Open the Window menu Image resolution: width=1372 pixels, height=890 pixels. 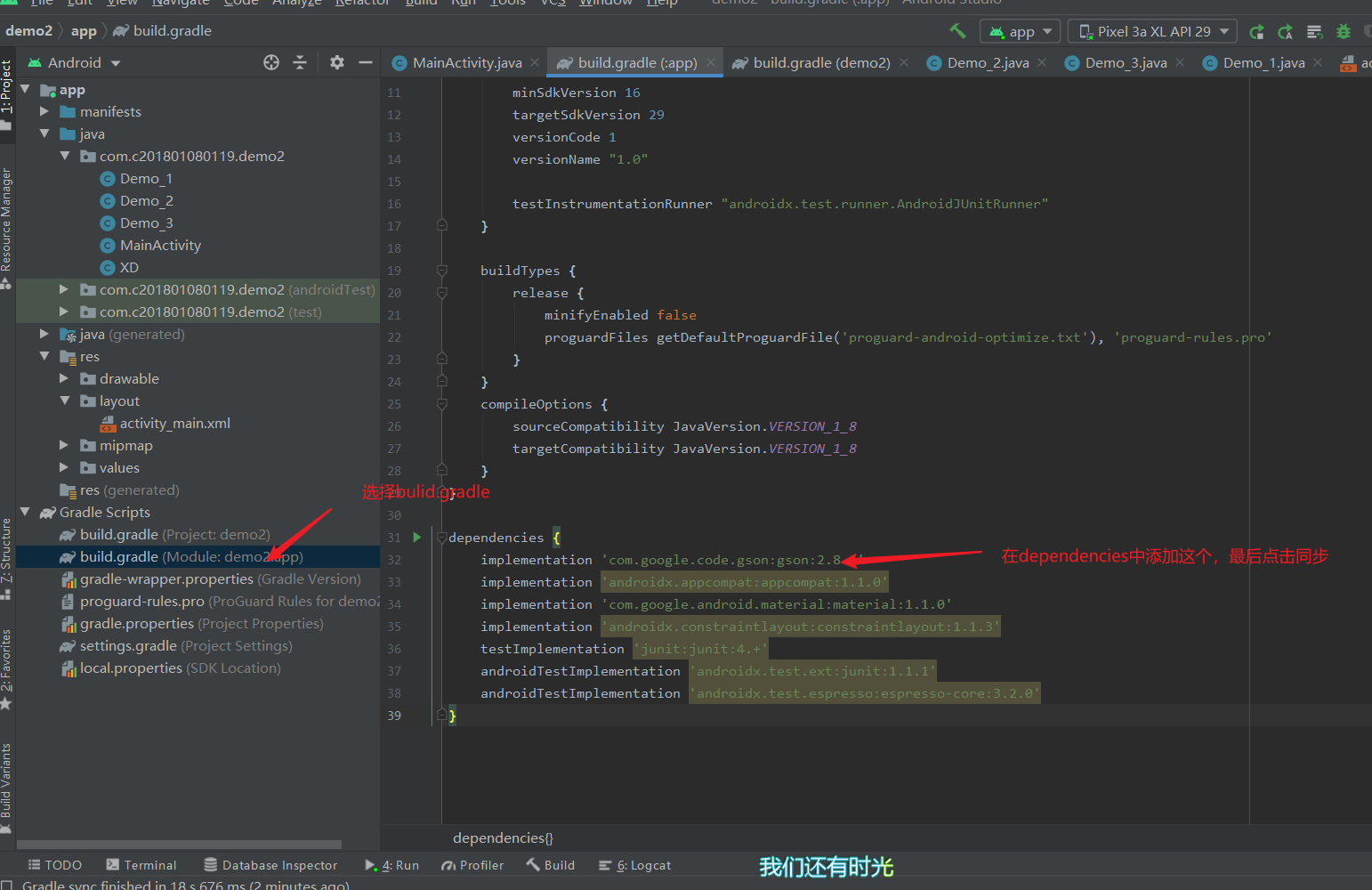(x=605, y=3)
